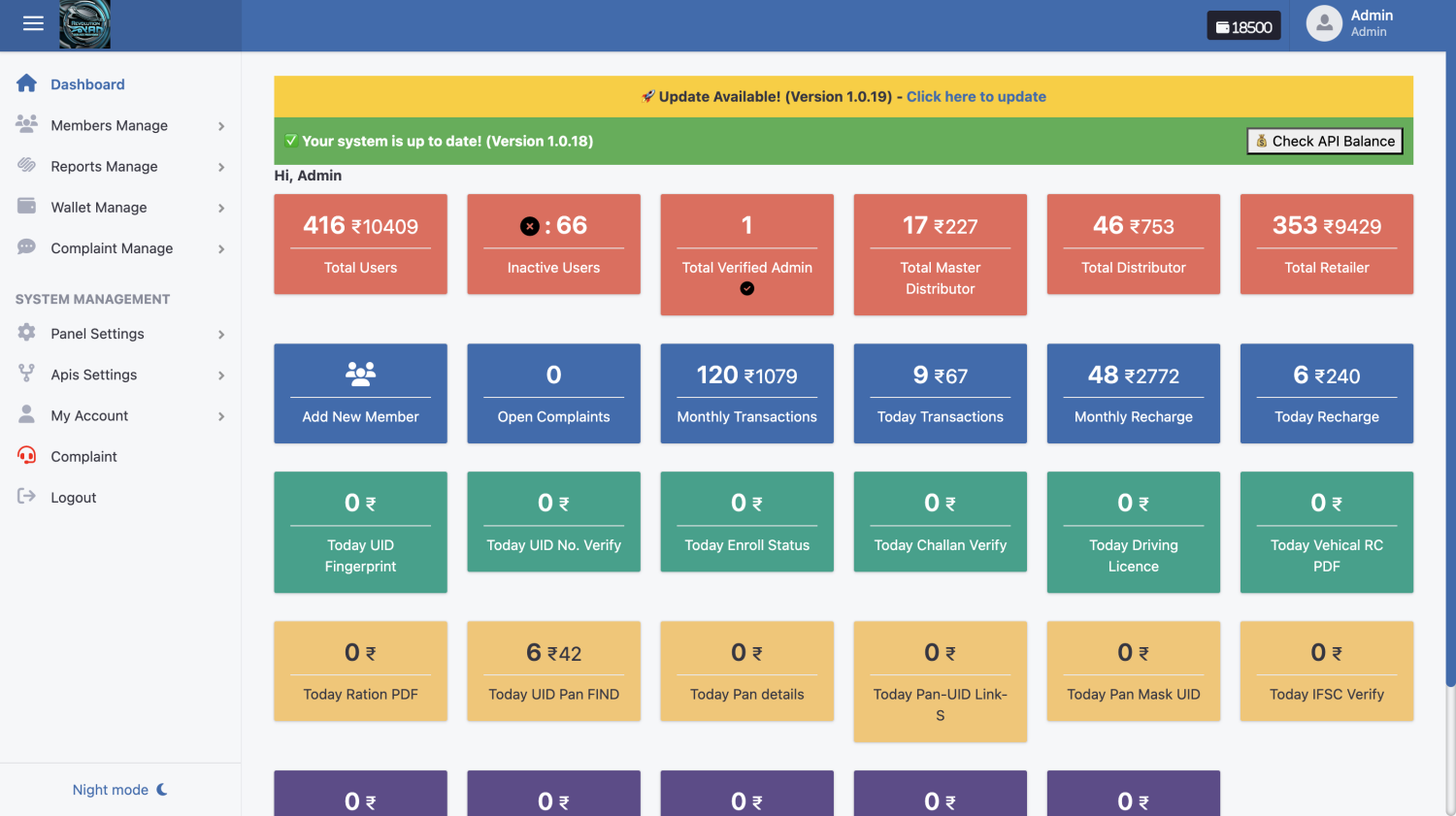Expand the Panel Settings menu
The width and height of the screenshot is (1456, 816).
point(97,333)
